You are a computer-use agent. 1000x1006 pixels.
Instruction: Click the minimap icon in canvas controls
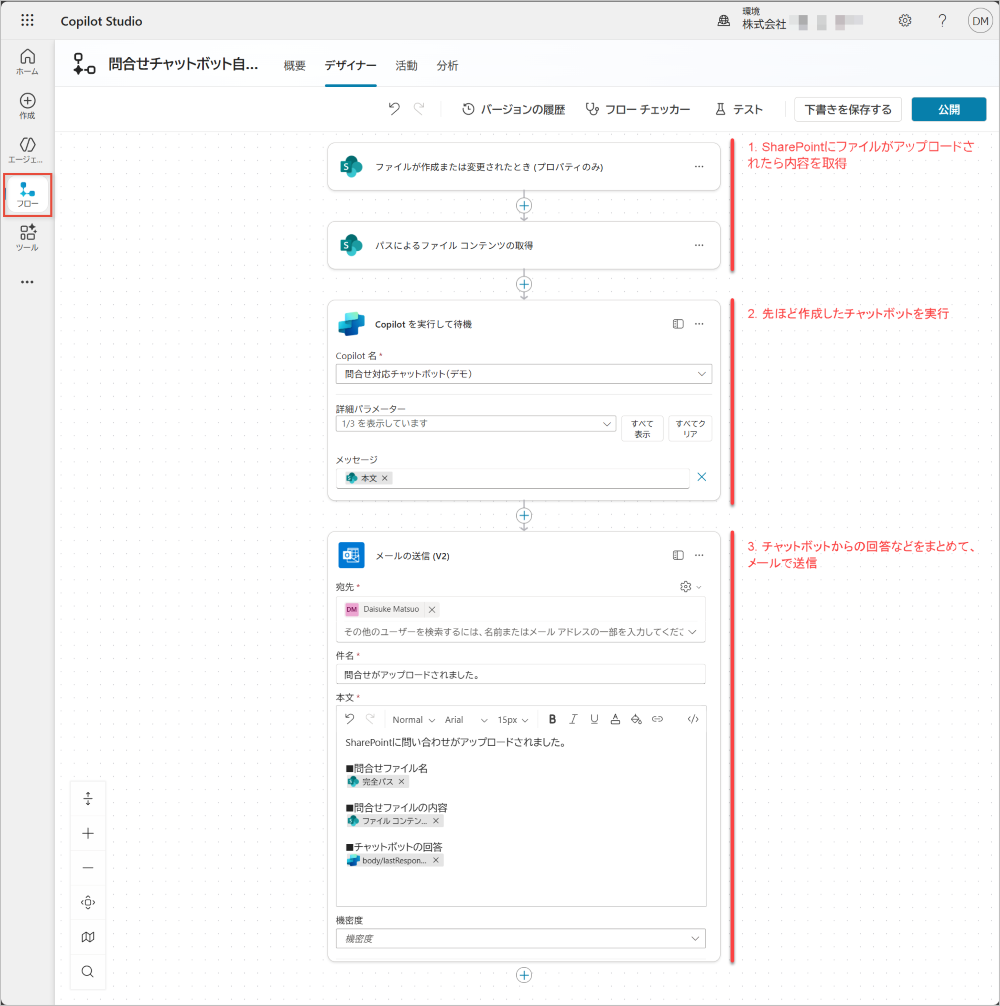[88, 937]
